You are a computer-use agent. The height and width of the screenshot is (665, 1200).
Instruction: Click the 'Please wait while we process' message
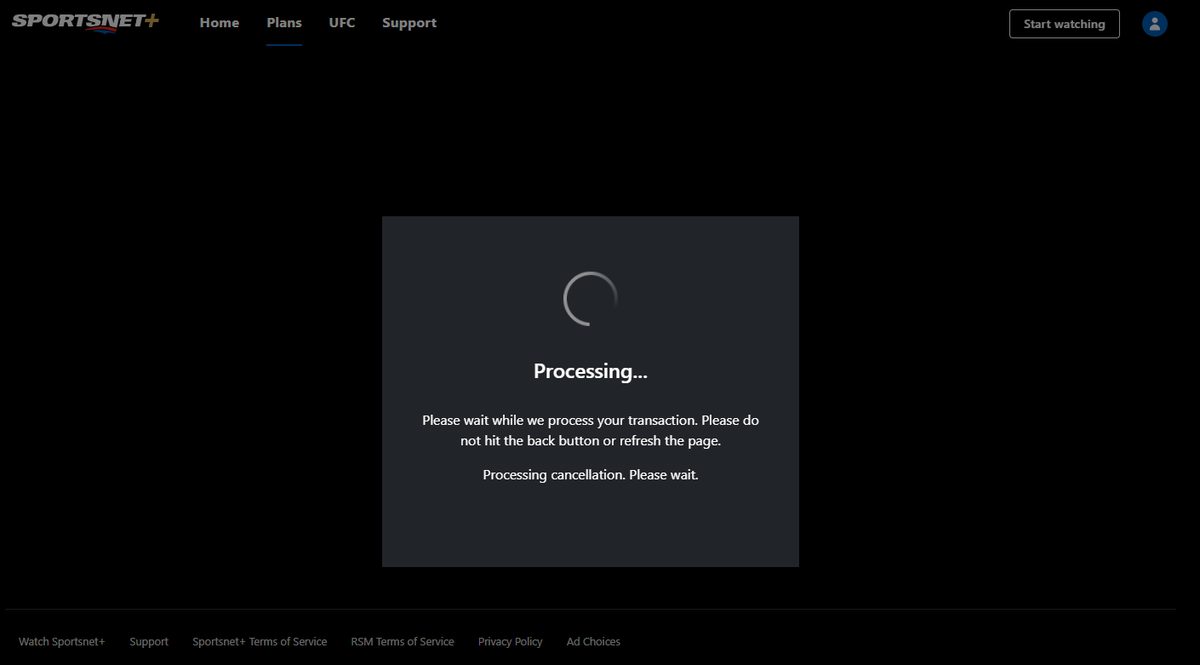(x=590, y=430)
